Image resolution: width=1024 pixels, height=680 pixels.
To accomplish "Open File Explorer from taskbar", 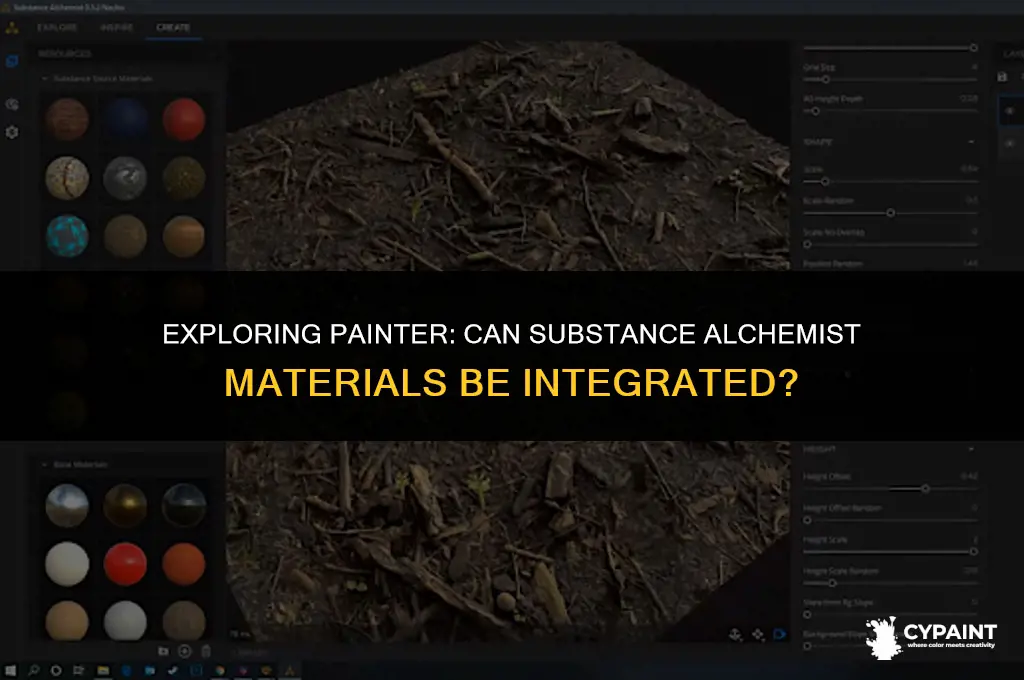I will (103, 670).
